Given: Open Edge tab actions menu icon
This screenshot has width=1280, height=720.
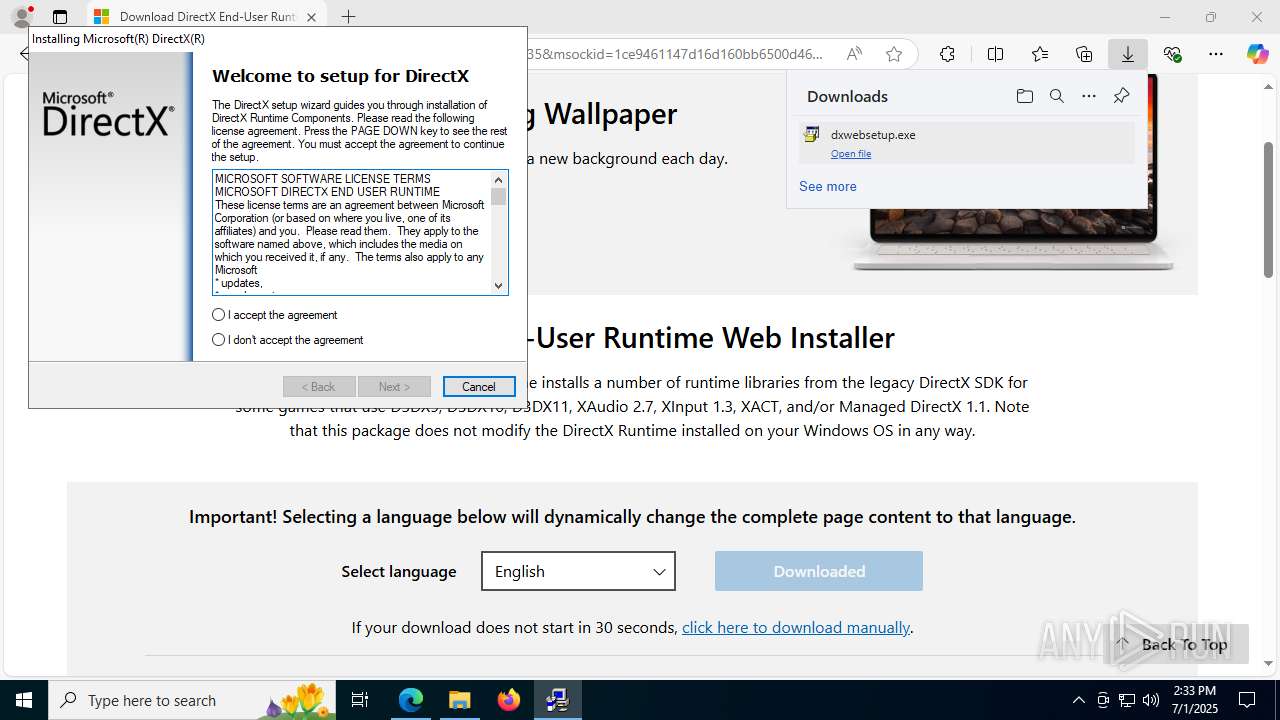Looking at the screenshot, I should point(60,17).
